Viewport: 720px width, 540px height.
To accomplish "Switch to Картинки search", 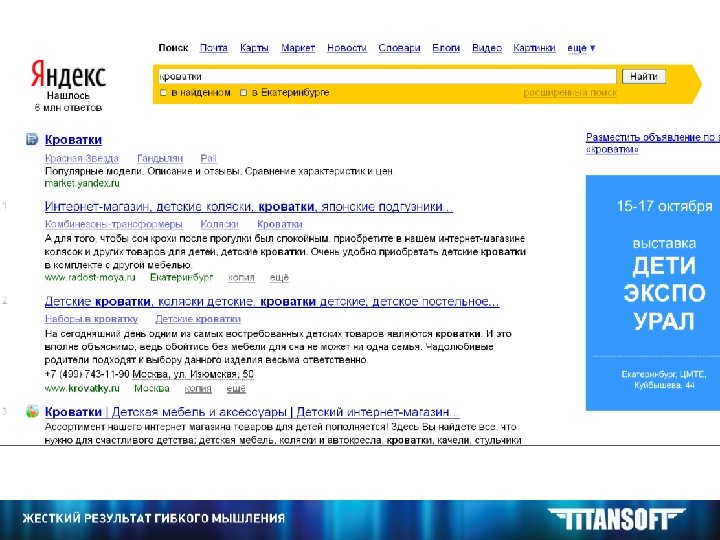I will pos(534,48).
